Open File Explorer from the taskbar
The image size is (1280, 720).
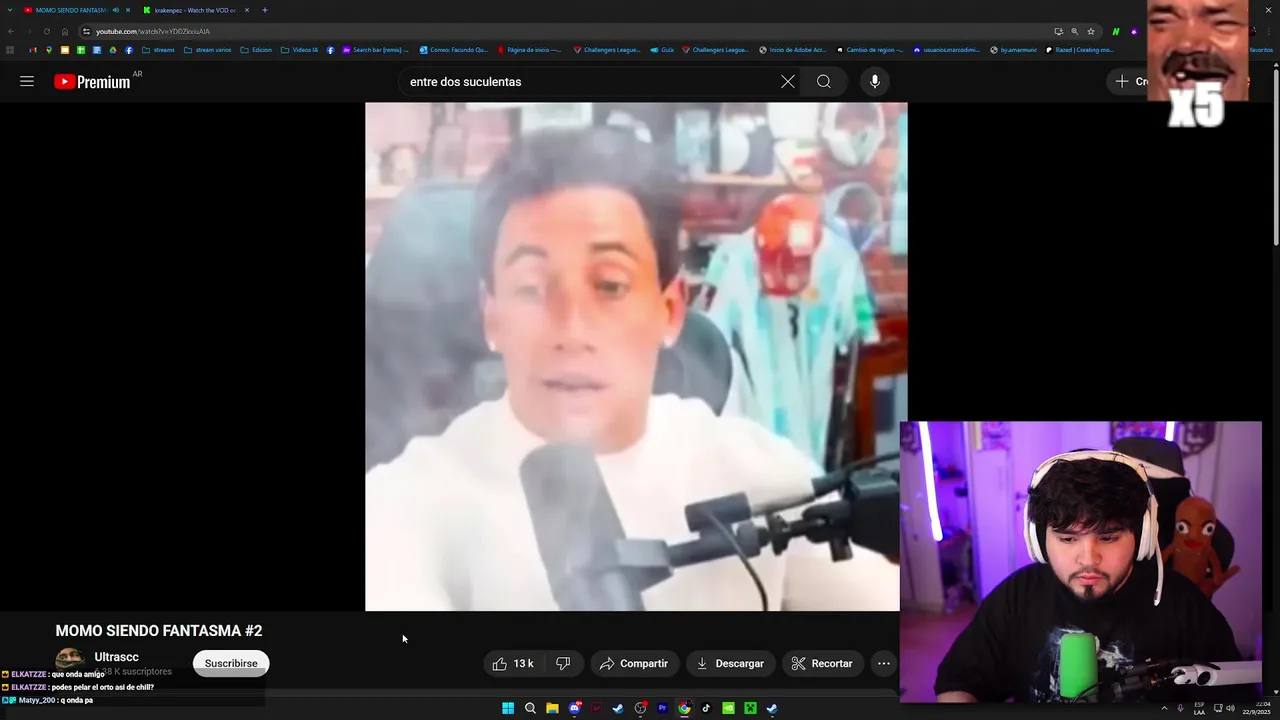552,708
